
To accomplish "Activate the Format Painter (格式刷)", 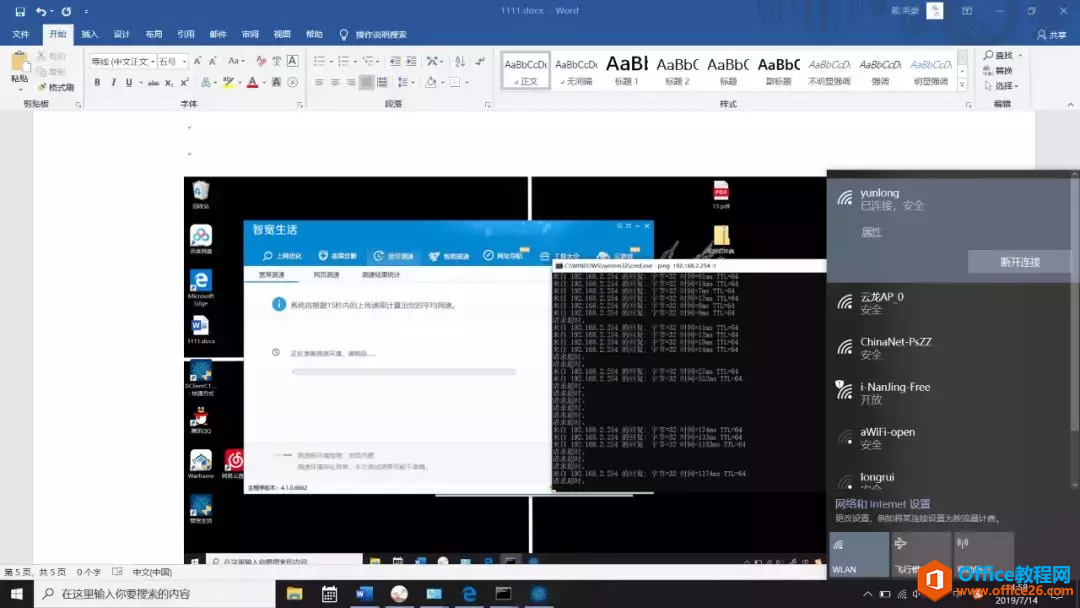I will (x=55, y=87).
